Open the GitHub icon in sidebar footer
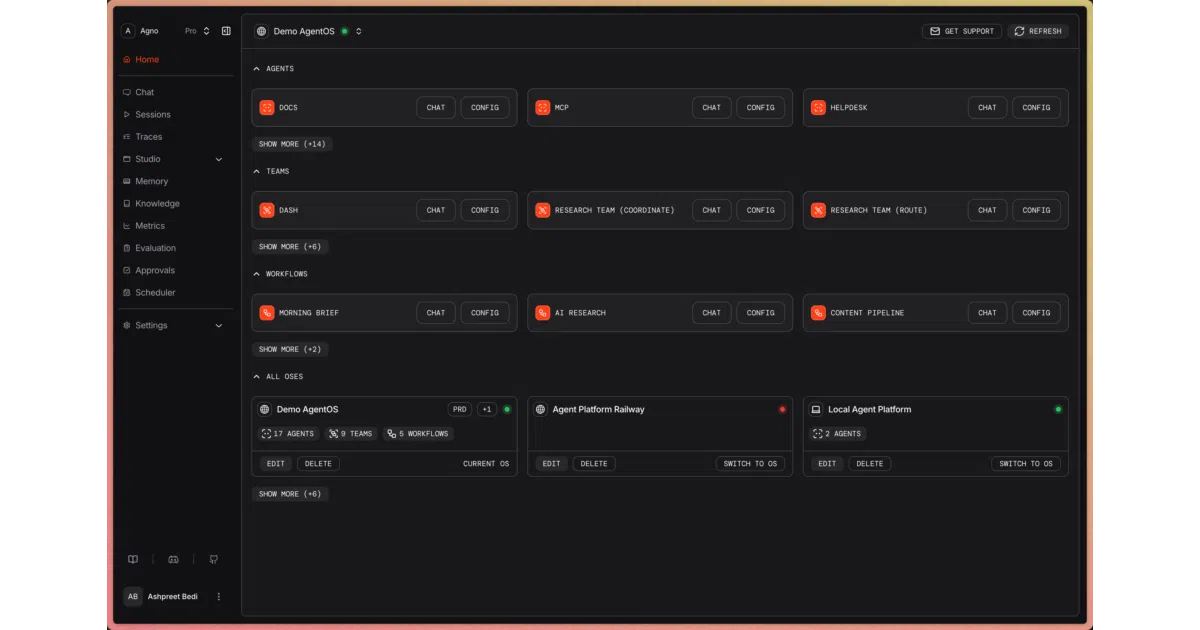This screenshot has width=1200, height=630. point(213,560)
